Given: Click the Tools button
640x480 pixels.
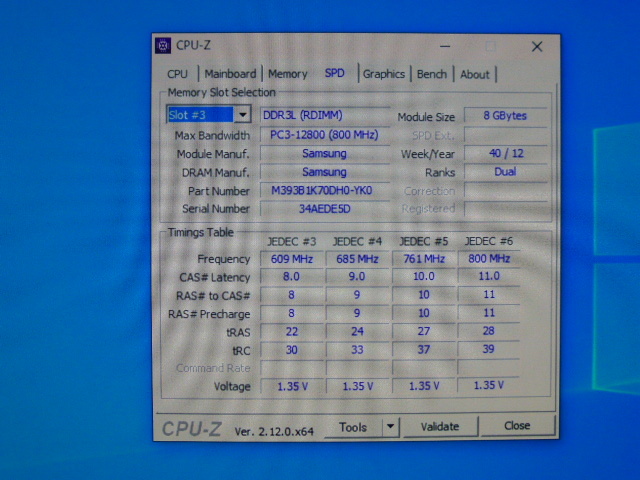Looking at the screenshot, I should coord(353,427).
